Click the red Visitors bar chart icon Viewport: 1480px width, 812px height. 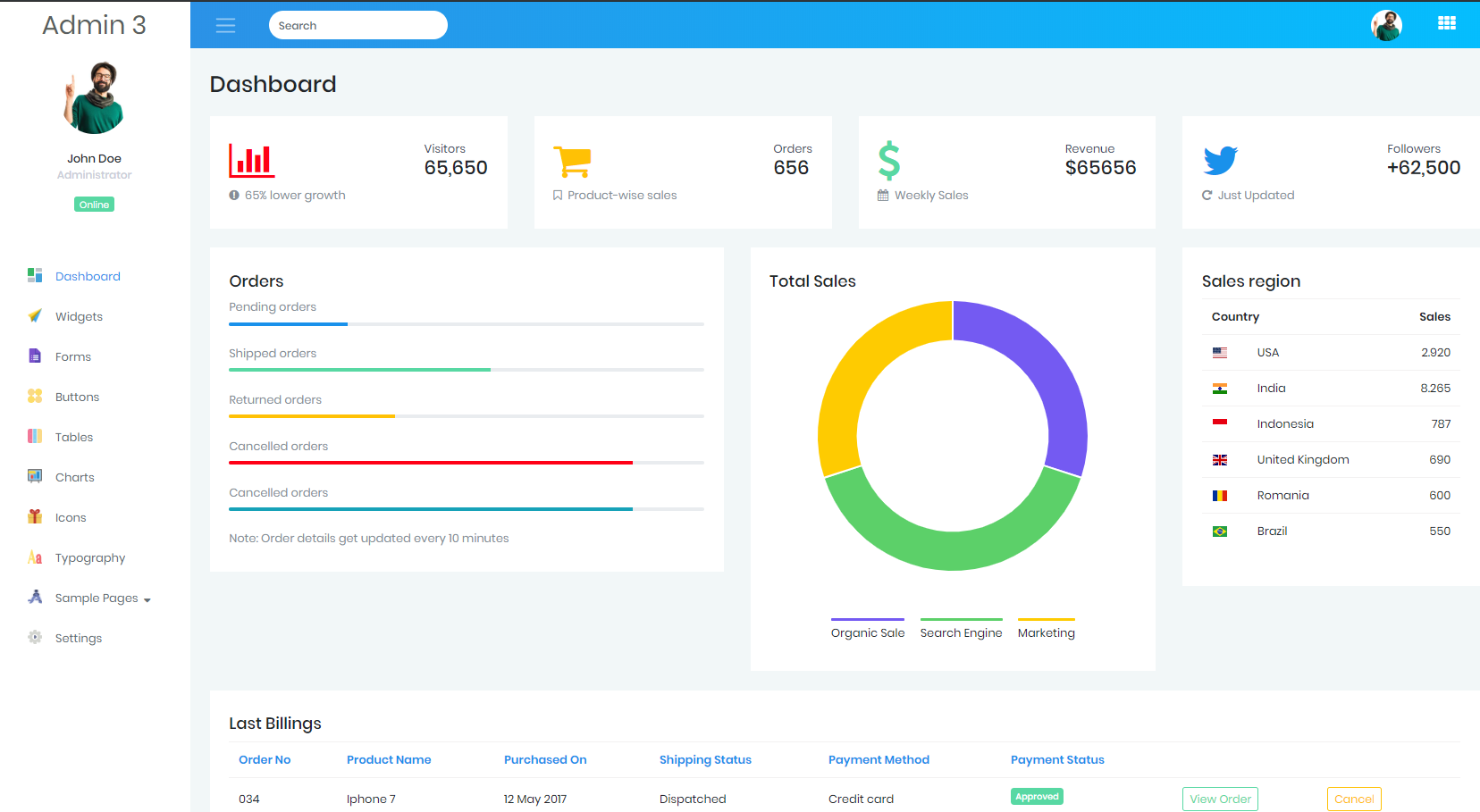pos(251,161)
